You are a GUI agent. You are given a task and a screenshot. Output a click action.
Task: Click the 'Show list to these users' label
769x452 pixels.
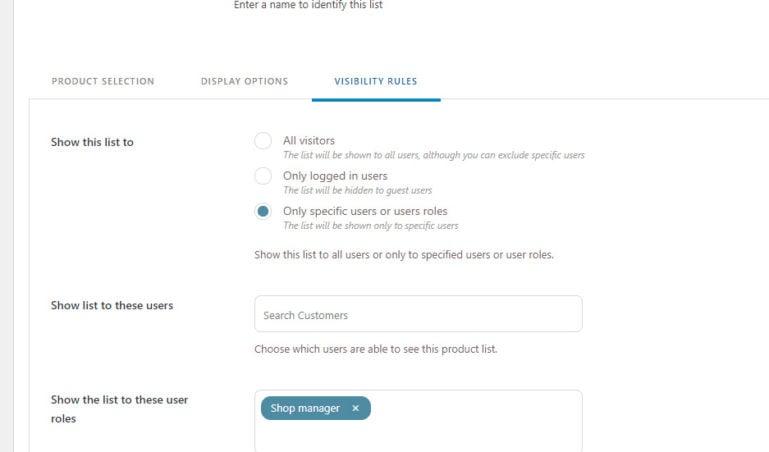(112, 305)
